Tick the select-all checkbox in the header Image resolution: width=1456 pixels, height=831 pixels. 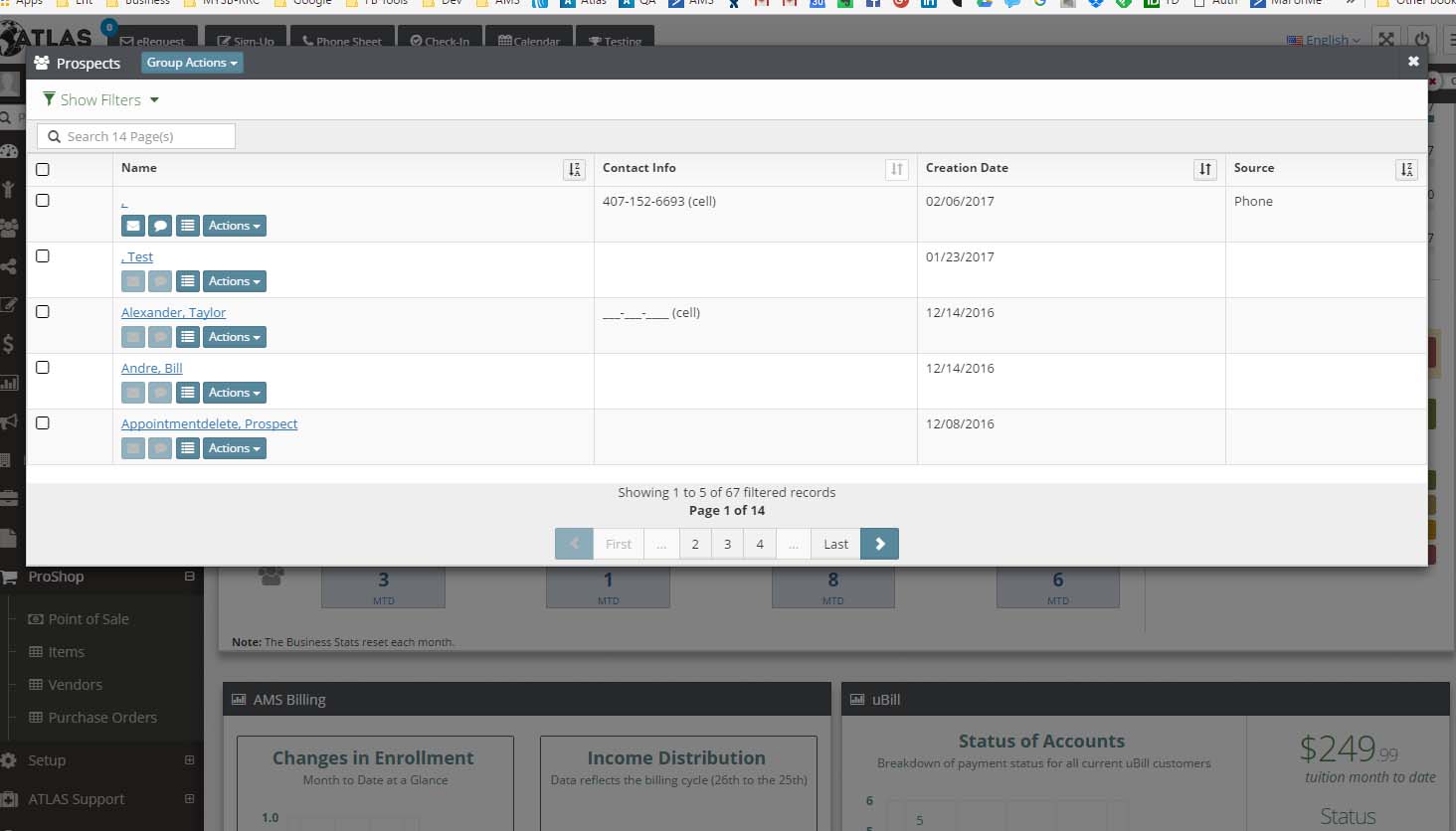43,170
